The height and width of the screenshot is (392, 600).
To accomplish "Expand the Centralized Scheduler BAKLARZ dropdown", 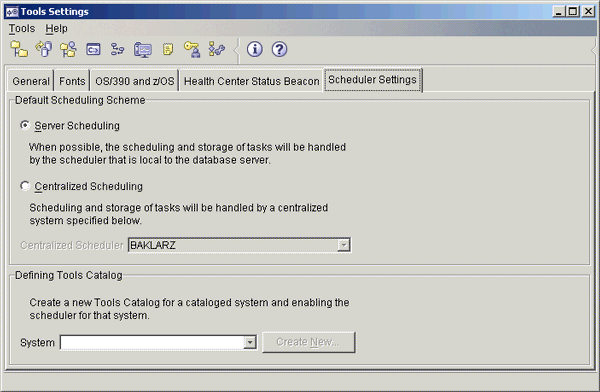I will [344, 245].
